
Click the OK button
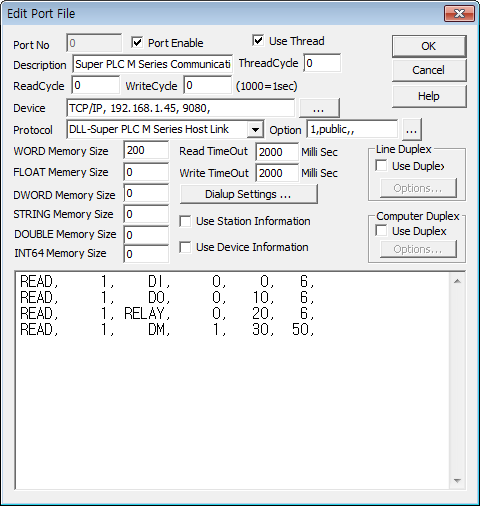coord(429,46)
